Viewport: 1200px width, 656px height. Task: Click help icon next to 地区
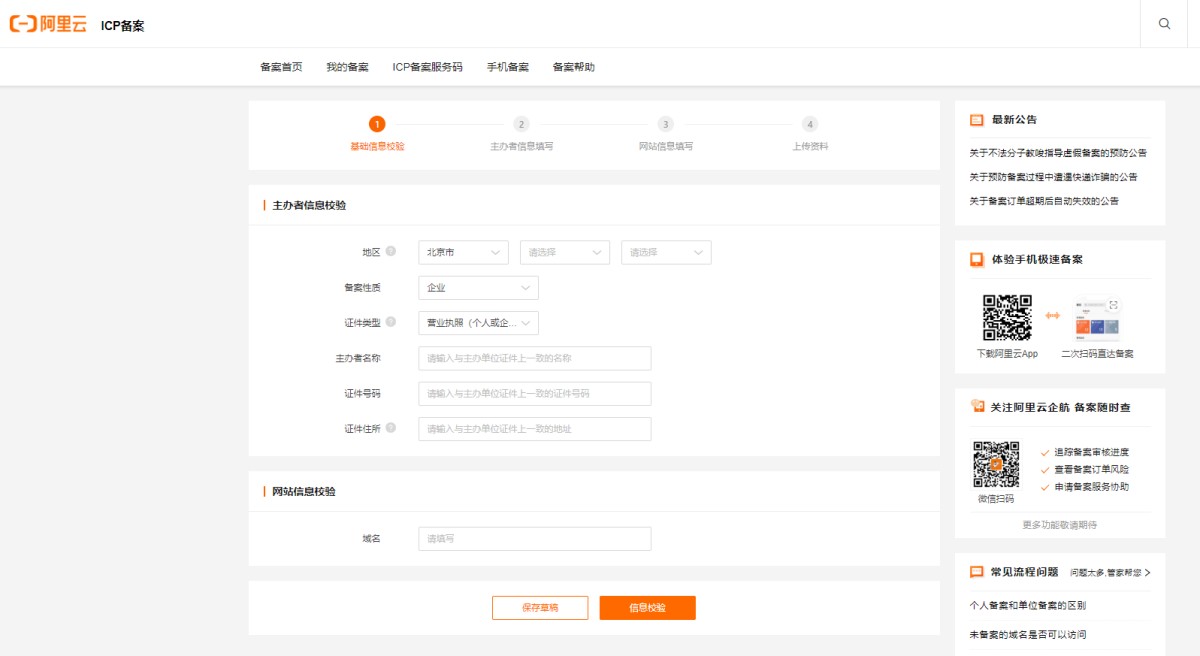click(x=391, y=252)
